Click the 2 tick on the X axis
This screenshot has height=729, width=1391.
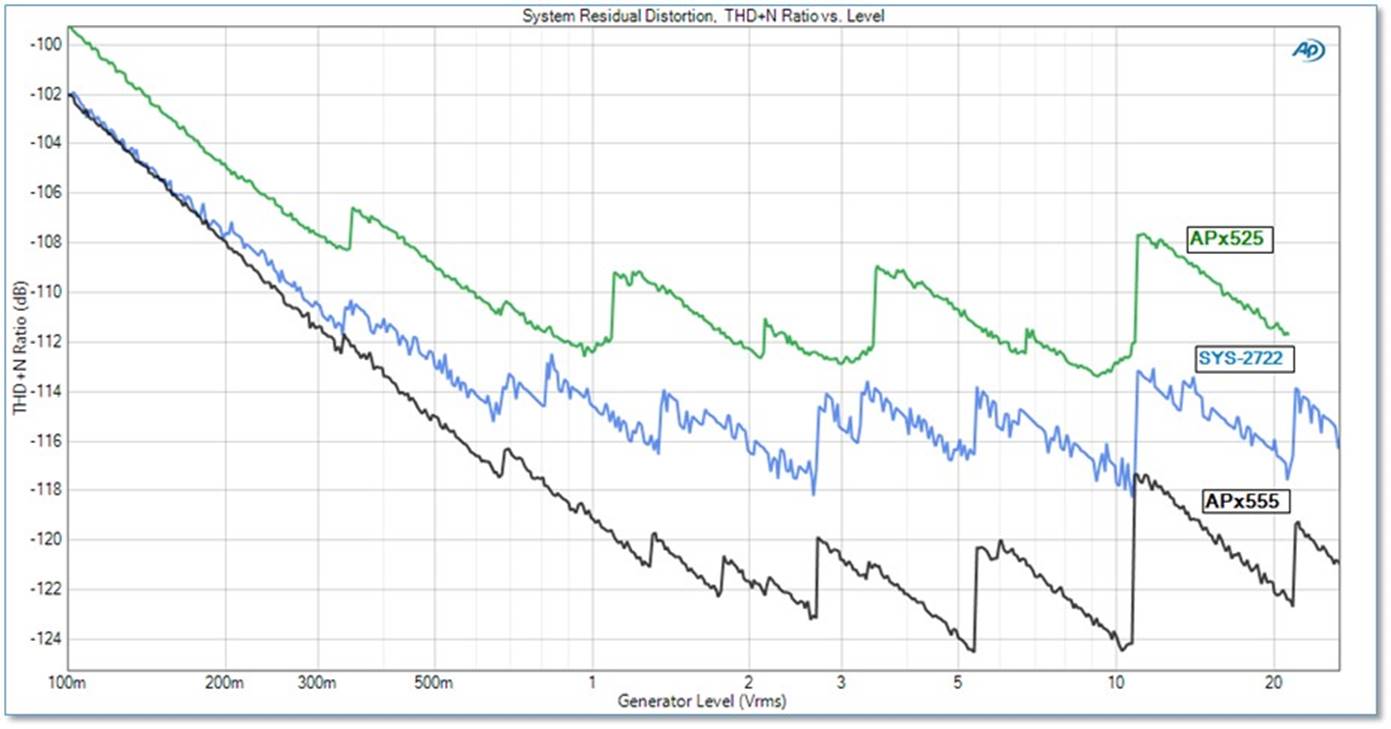(749, 683)
